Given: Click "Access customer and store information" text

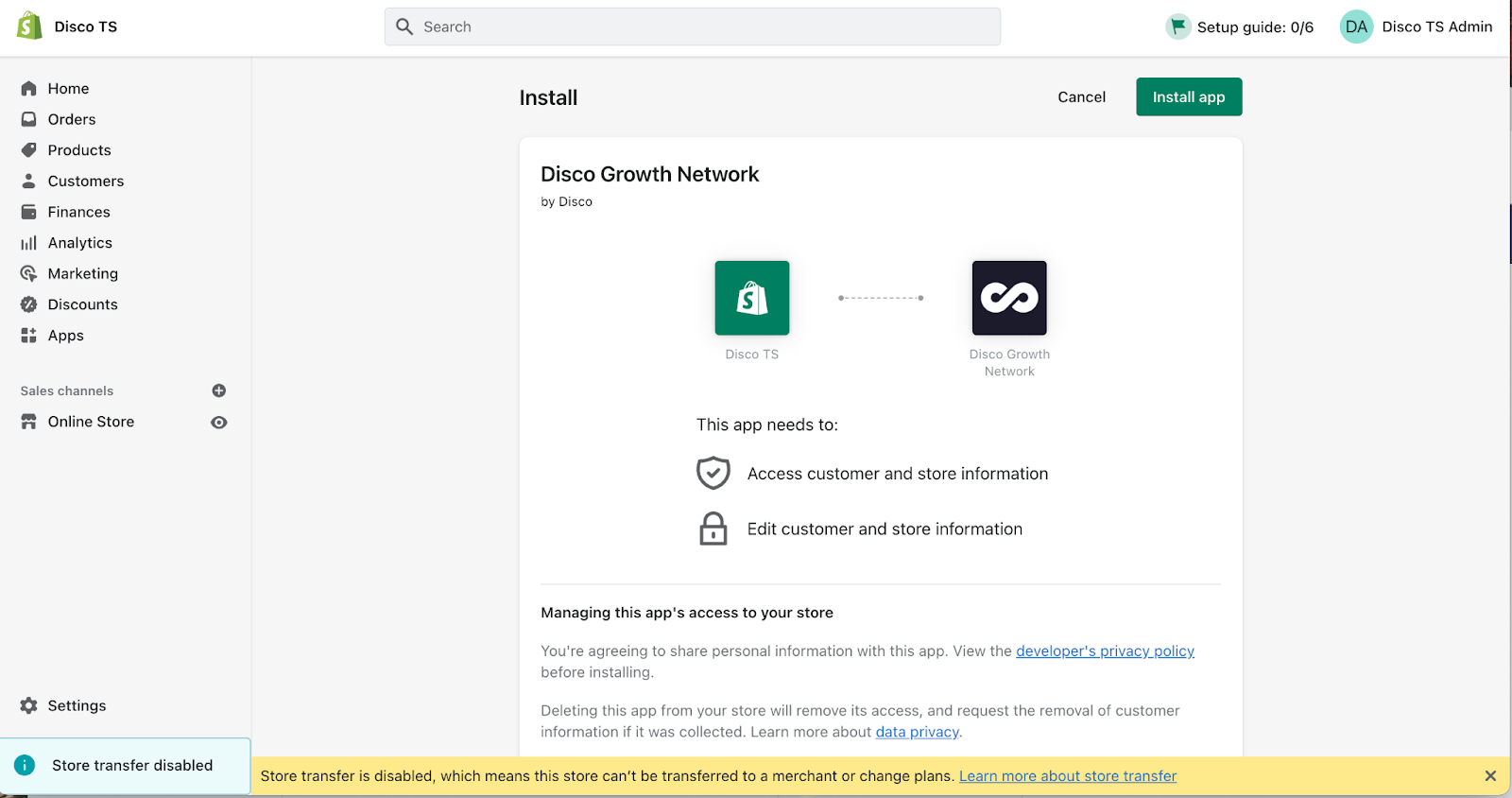Looking at the screenshot, I should pos(898,474).
